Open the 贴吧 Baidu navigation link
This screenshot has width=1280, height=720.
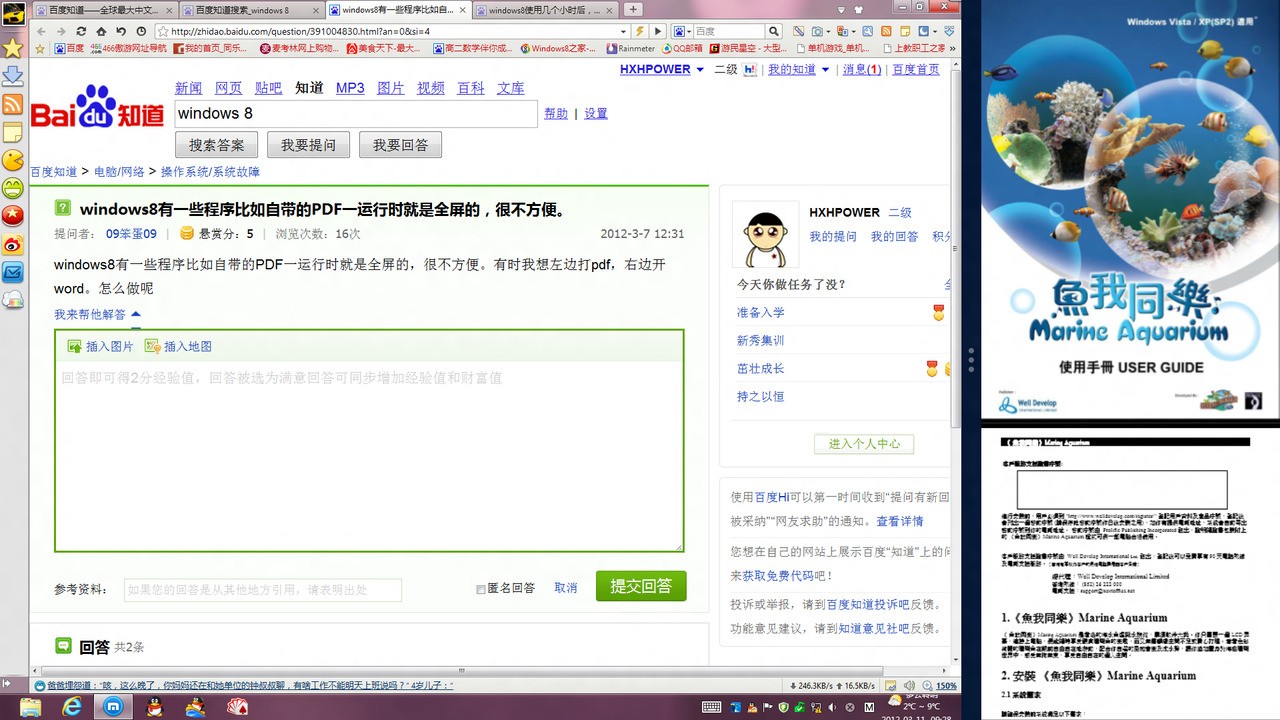pyautogui.click(x=268, y=88)
